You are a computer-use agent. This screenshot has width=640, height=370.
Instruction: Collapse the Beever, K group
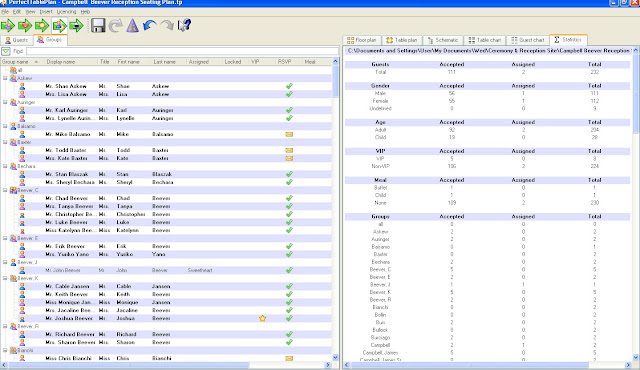5,278
